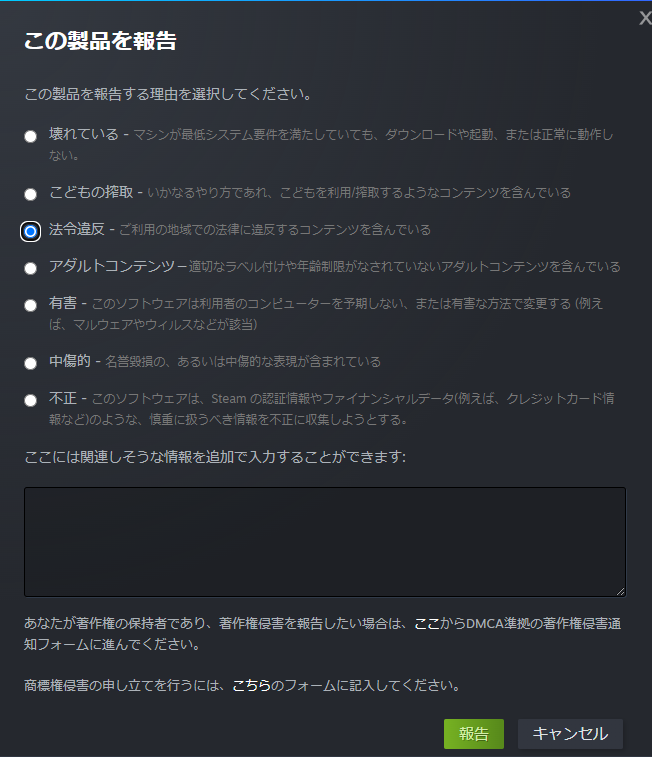The width and height of the screenshot is (652, 757).
Task: Click the bold こどもの搾取 label text
Action: click(91, 191)
